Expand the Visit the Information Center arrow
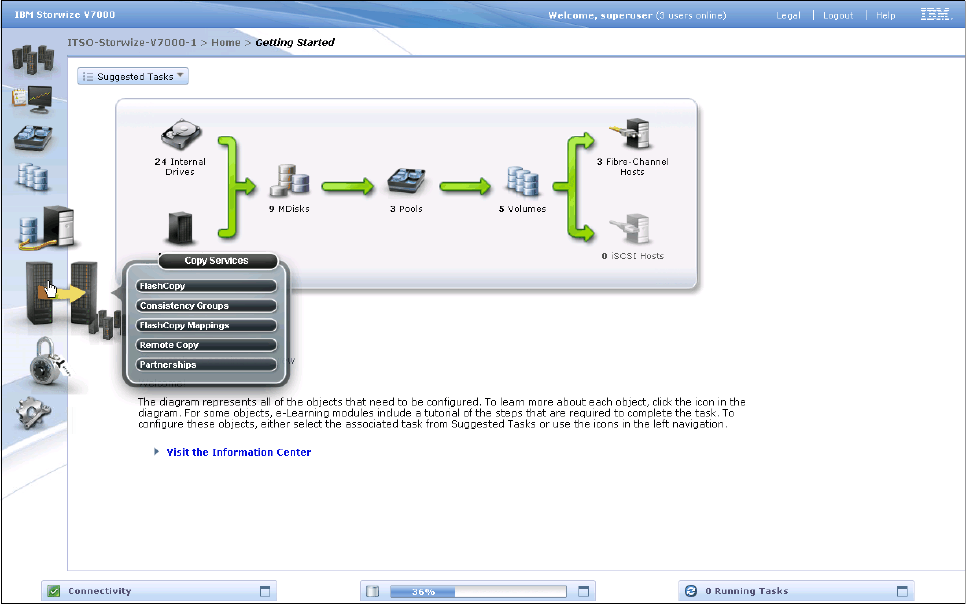The width and height of the screenshot is (966, 604). click(x=157, y=452)
